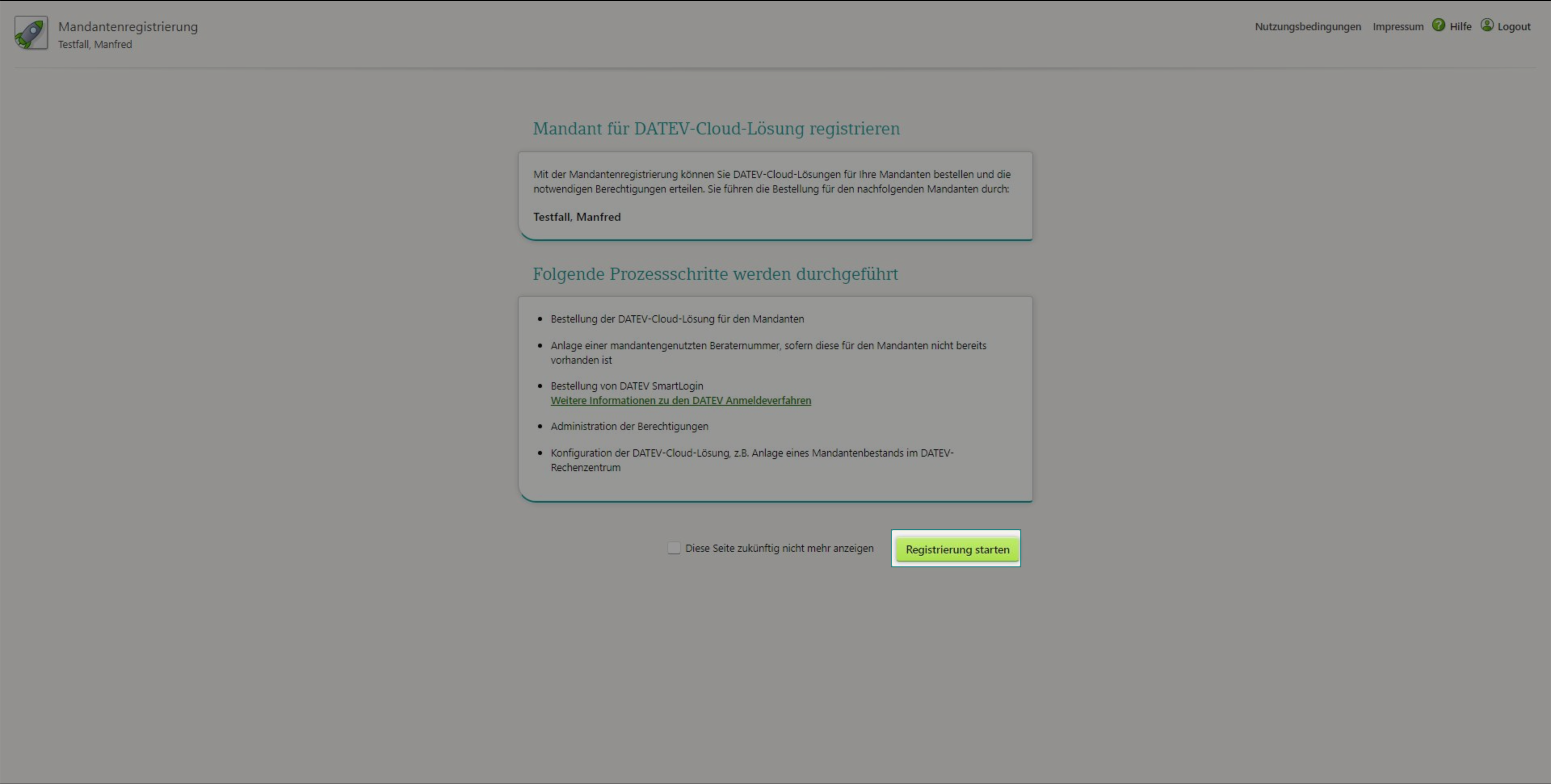Click the bold 'Testfall, Manfred' client name

pos(576,217)
